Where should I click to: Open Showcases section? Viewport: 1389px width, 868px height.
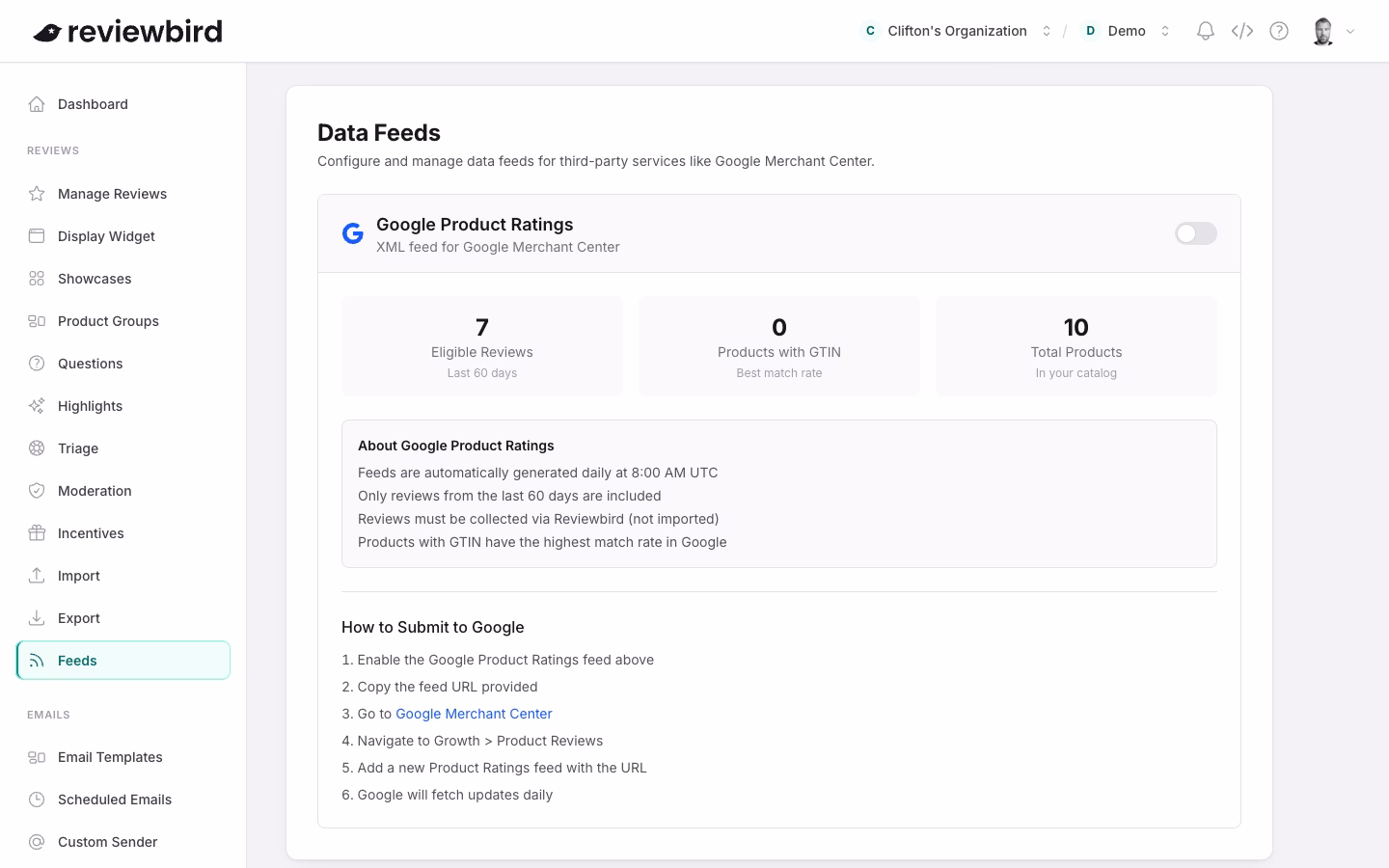click(123, 279)
